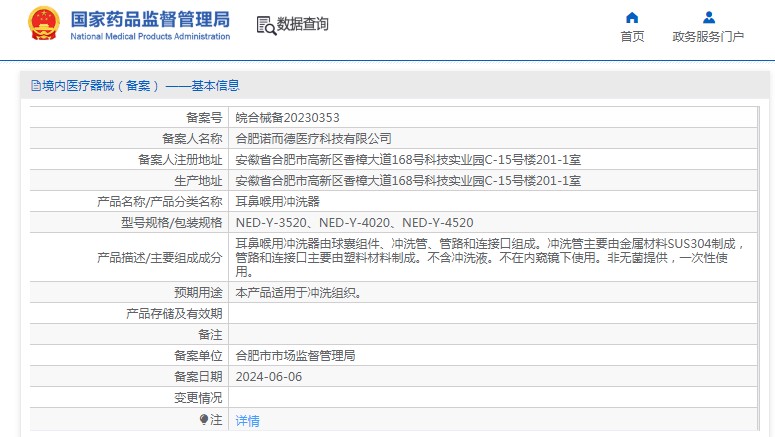Select product name 耳鼻喉用冲洗器
The image size is (775, 437).
click(x=278, y=202)
